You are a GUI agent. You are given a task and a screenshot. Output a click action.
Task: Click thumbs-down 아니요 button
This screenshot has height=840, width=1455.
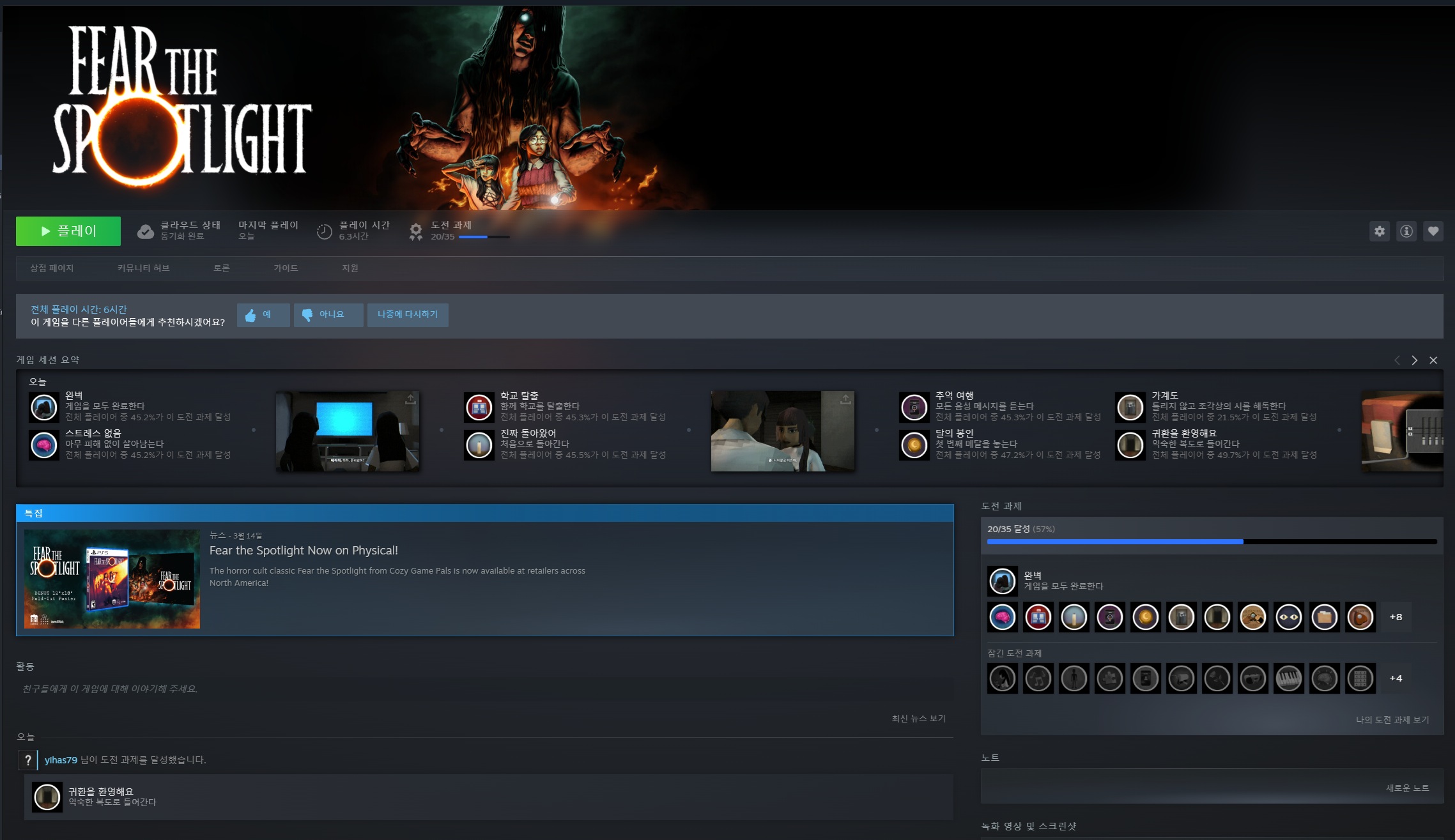point(328,315)
